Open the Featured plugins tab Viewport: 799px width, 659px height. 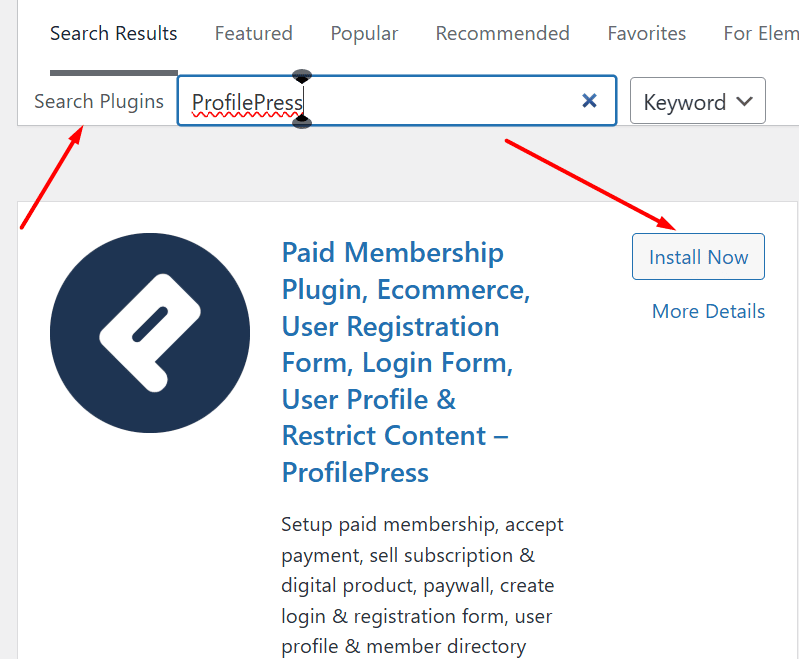253,34
